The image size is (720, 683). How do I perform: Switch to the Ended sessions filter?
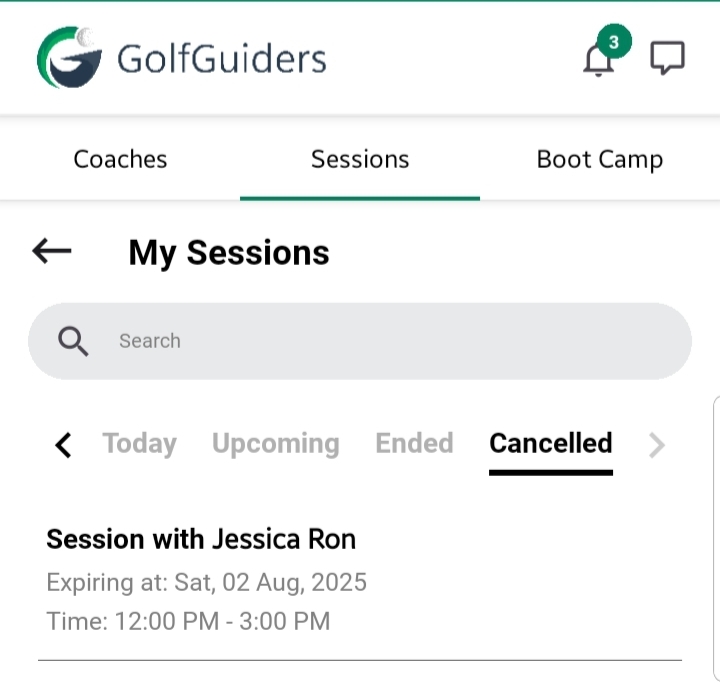pyautogui.click(x=414, y=443)
